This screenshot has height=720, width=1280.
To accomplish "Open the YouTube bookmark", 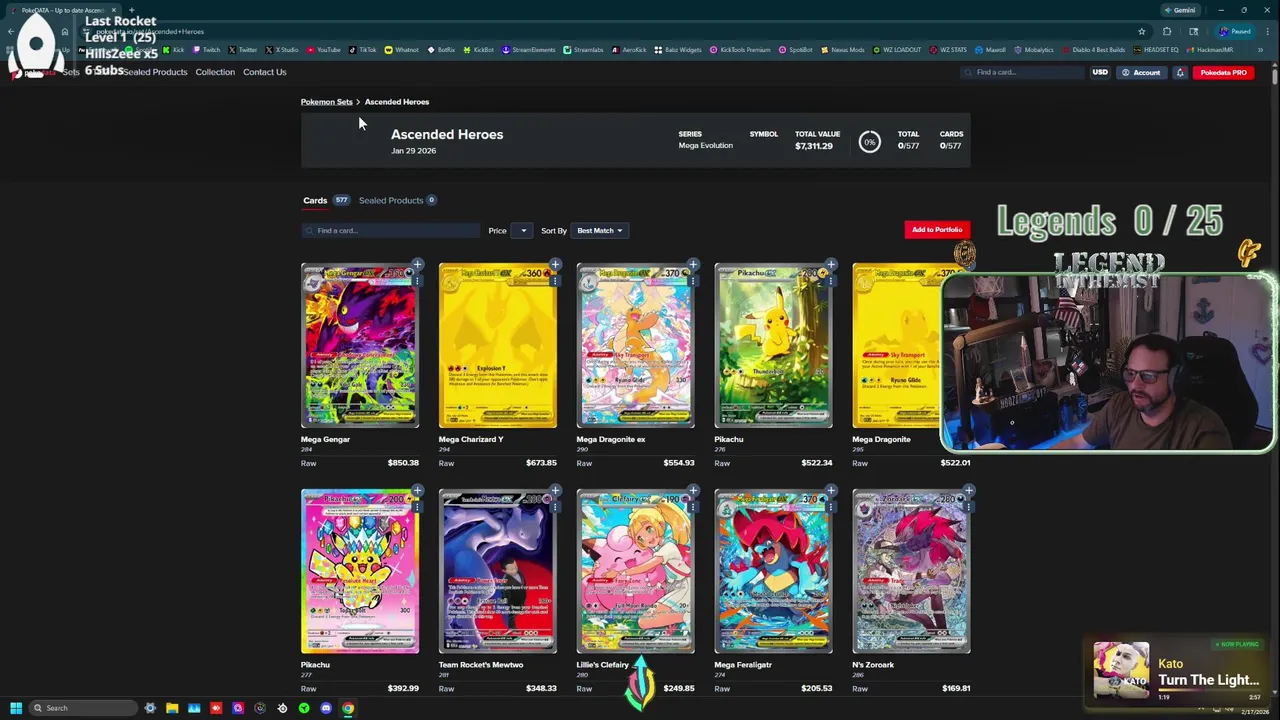I will tap(324, 49).
